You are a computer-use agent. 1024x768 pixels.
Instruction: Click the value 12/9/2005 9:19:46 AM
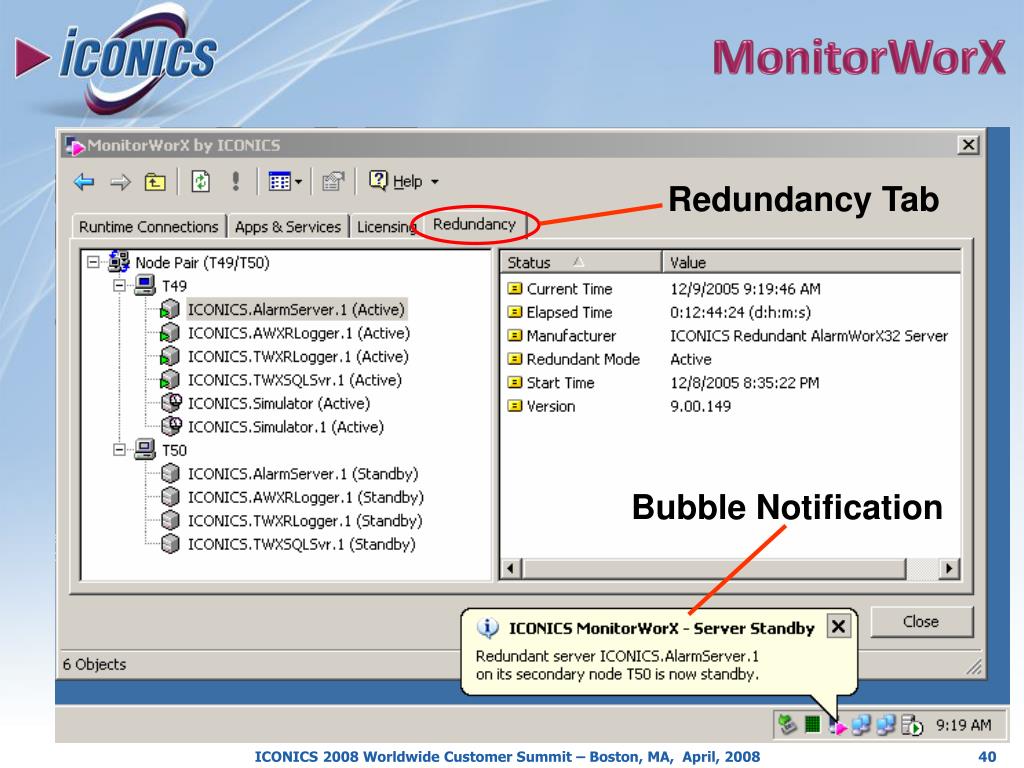click(x=745, y=289)
